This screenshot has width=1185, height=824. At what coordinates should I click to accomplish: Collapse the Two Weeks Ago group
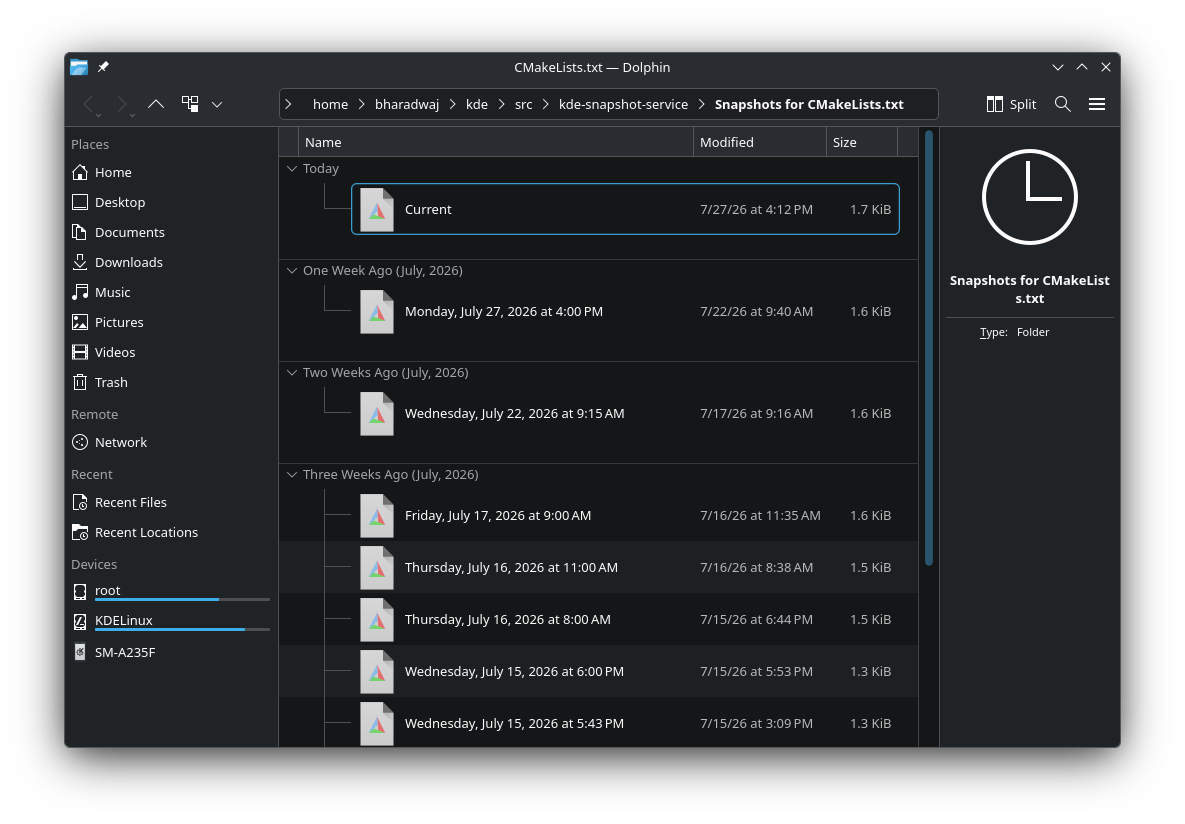(292, 373)
